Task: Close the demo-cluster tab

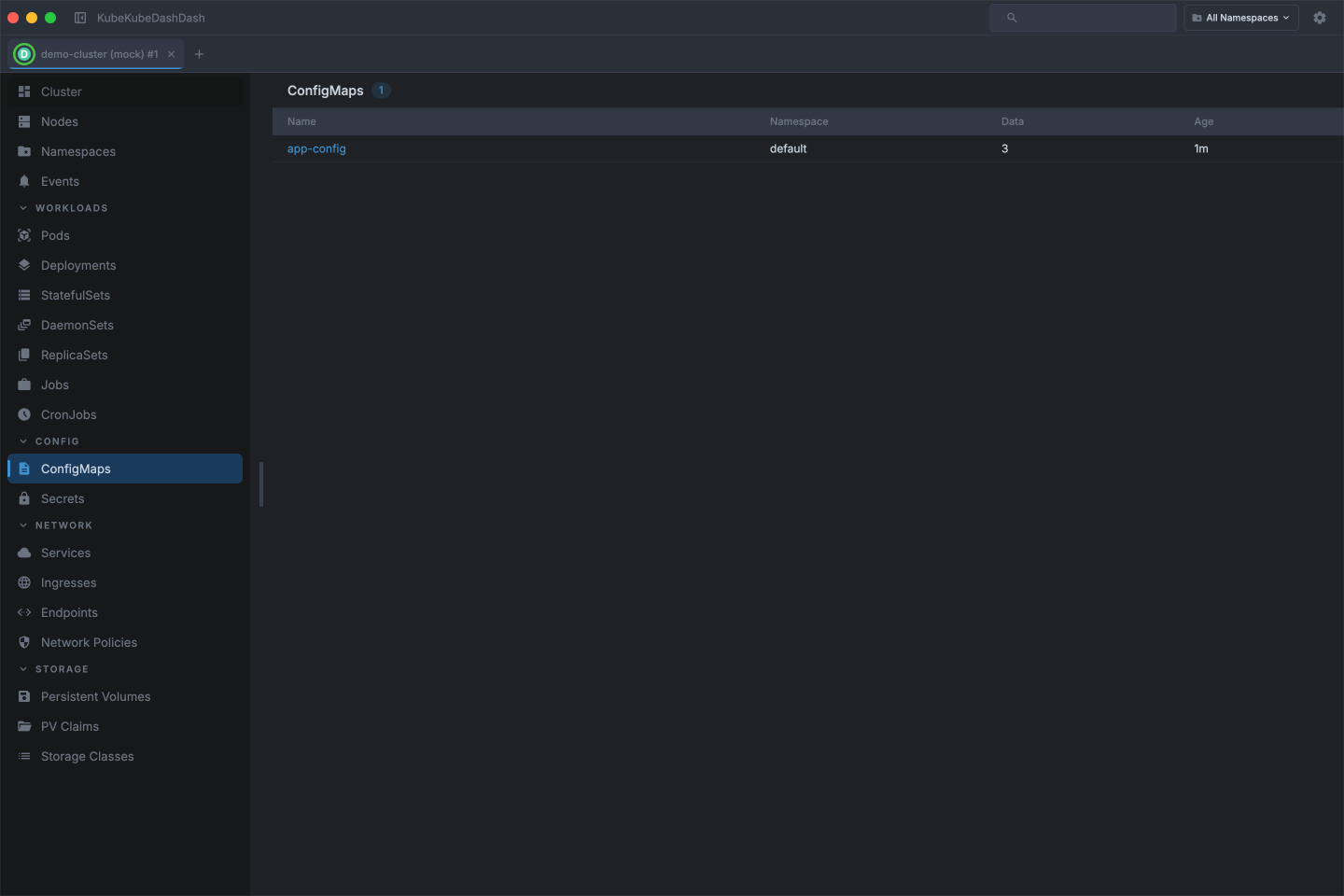Action: tap(171, 54)
